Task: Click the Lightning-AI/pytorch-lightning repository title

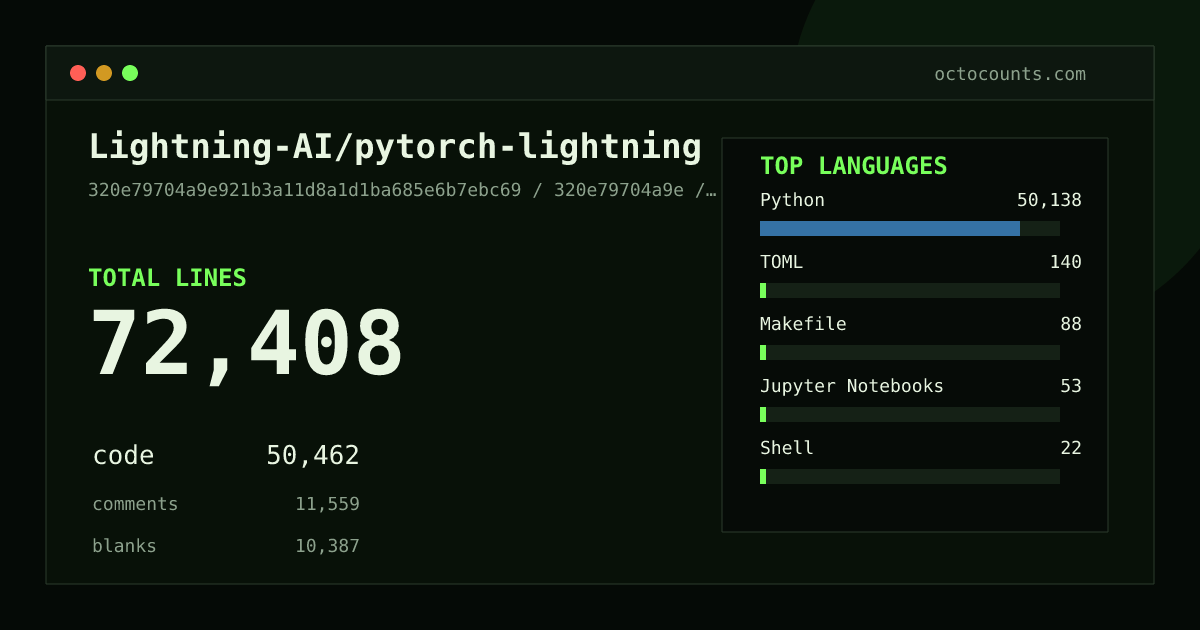Action: 395,147
